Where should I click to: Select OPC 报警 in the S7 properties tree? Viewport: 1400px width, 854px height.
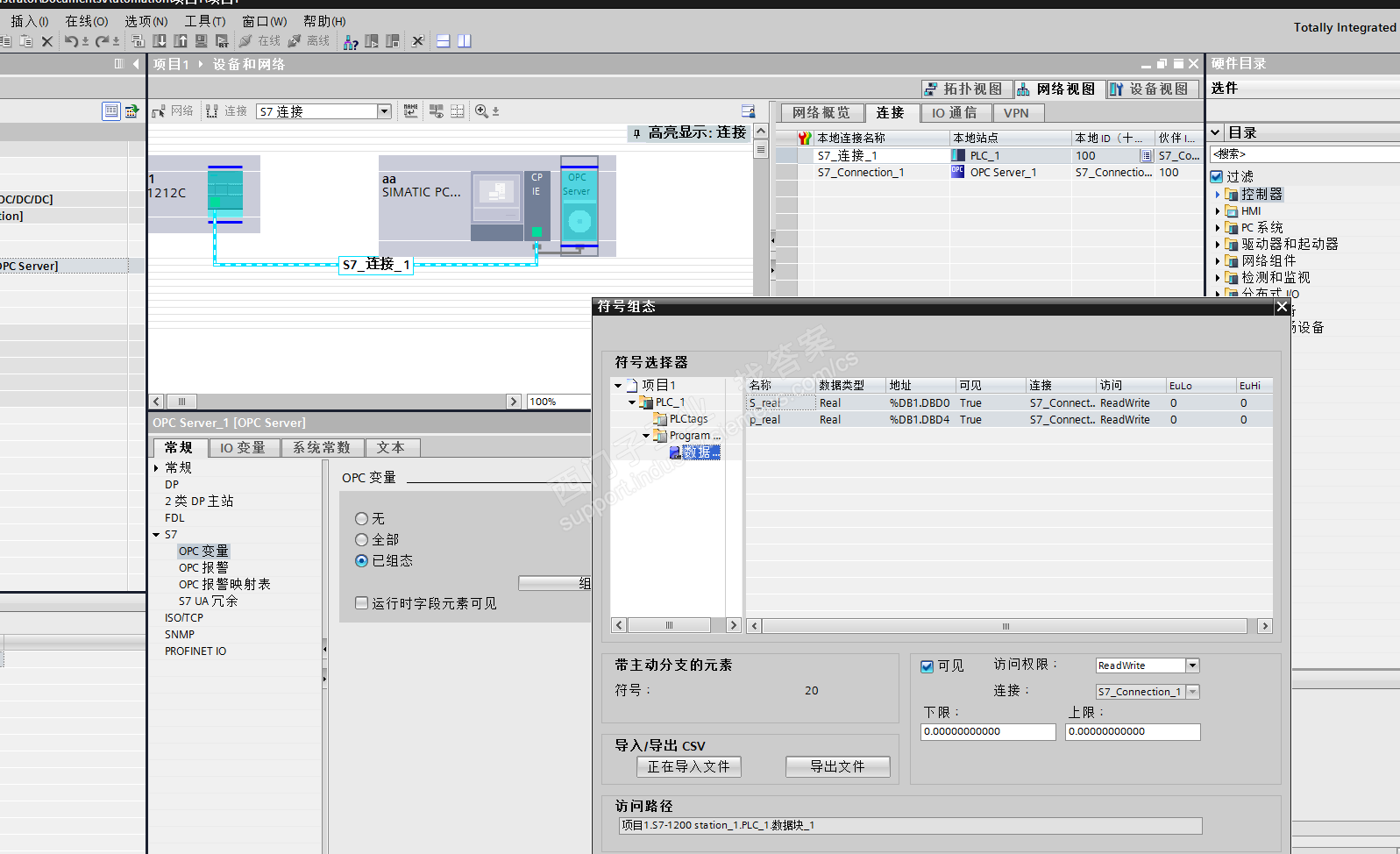[x=203, y=568]
